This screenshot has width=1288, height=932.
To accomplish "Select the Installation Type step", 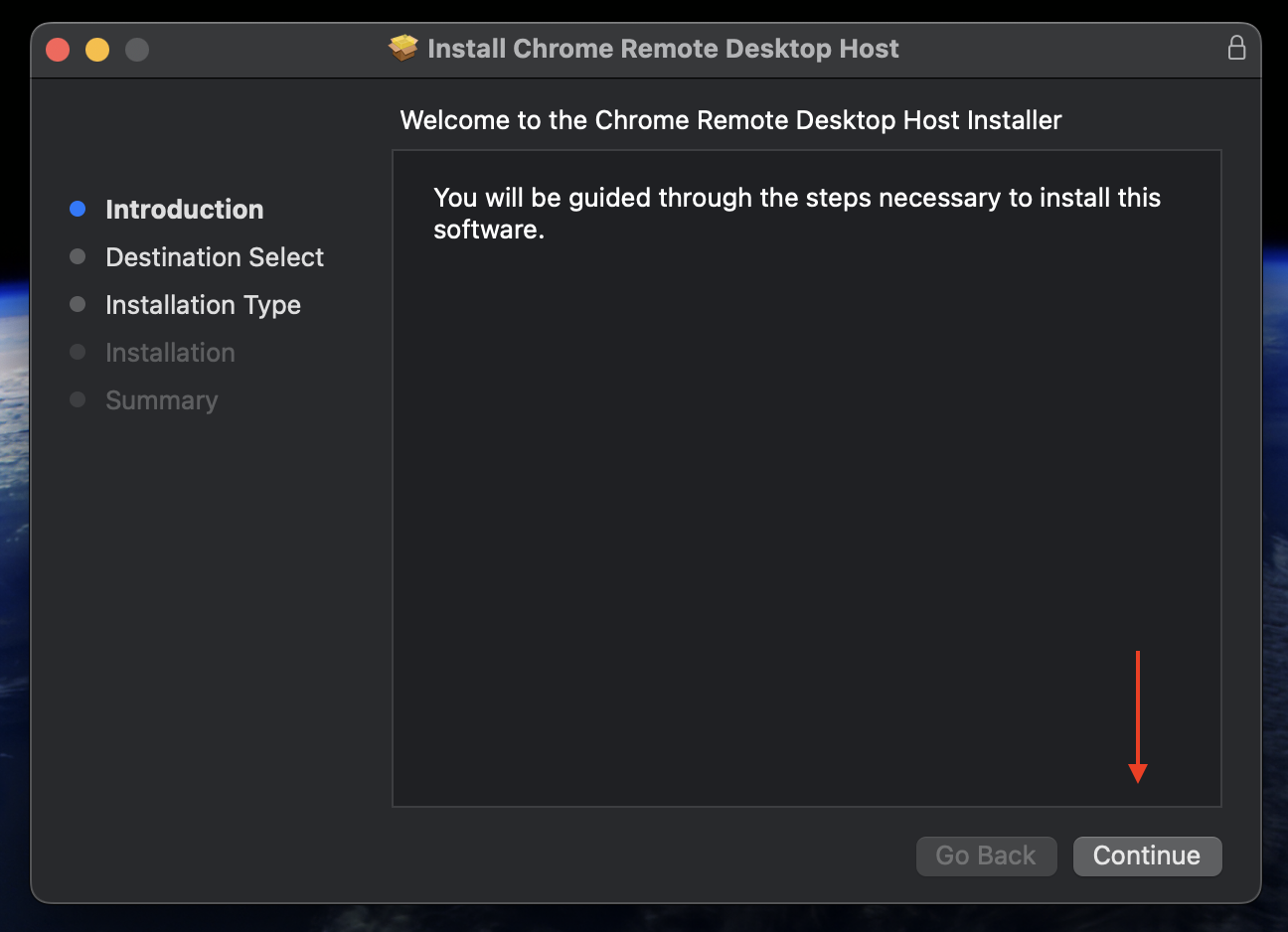I will coord(203,305).
